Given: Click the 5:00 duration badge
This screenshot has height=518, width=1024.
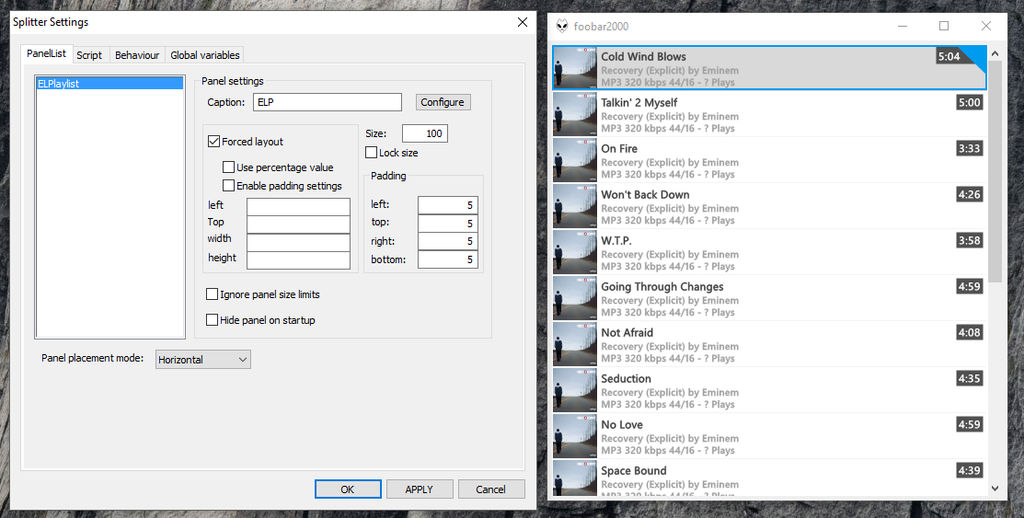Looking at the screenshot, I should pyautogui.click(x=969, y=102).
